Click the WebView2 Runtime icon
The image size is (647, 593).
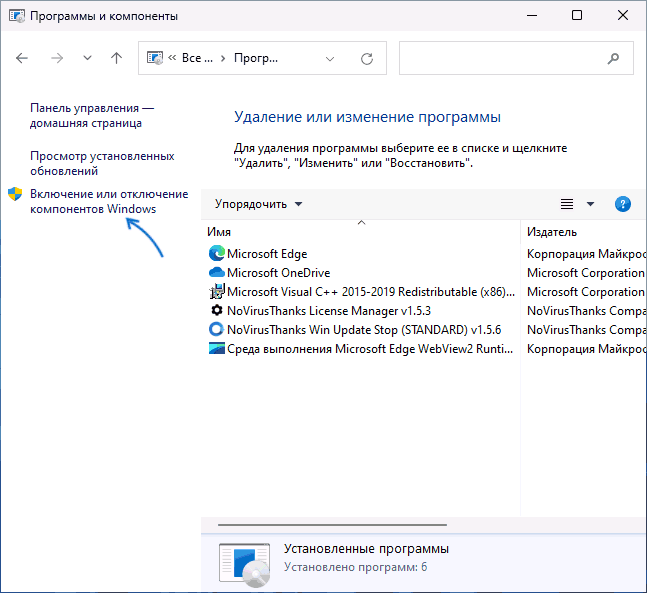coord(217,349)
